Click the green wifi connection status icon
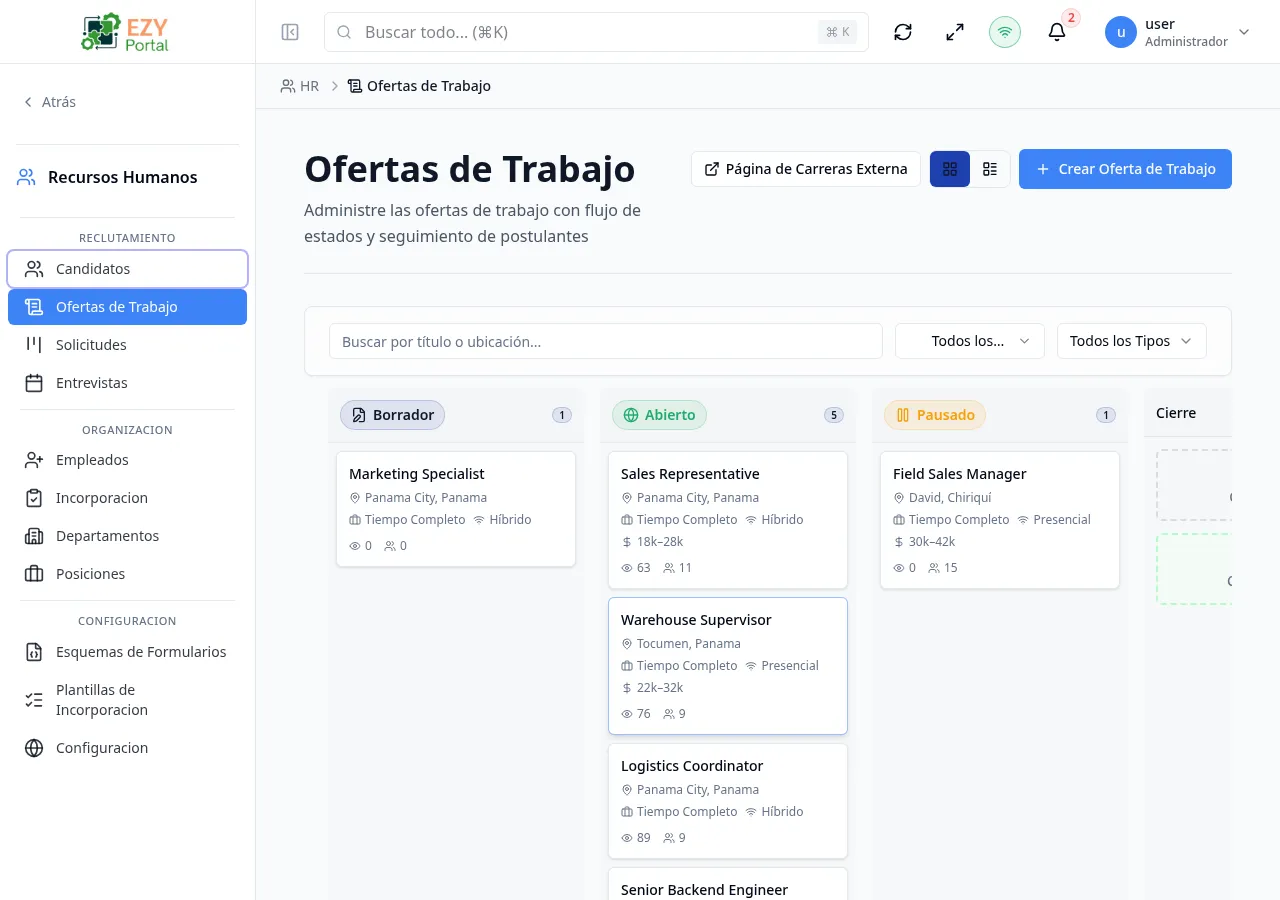 (x=1005, y=32)
